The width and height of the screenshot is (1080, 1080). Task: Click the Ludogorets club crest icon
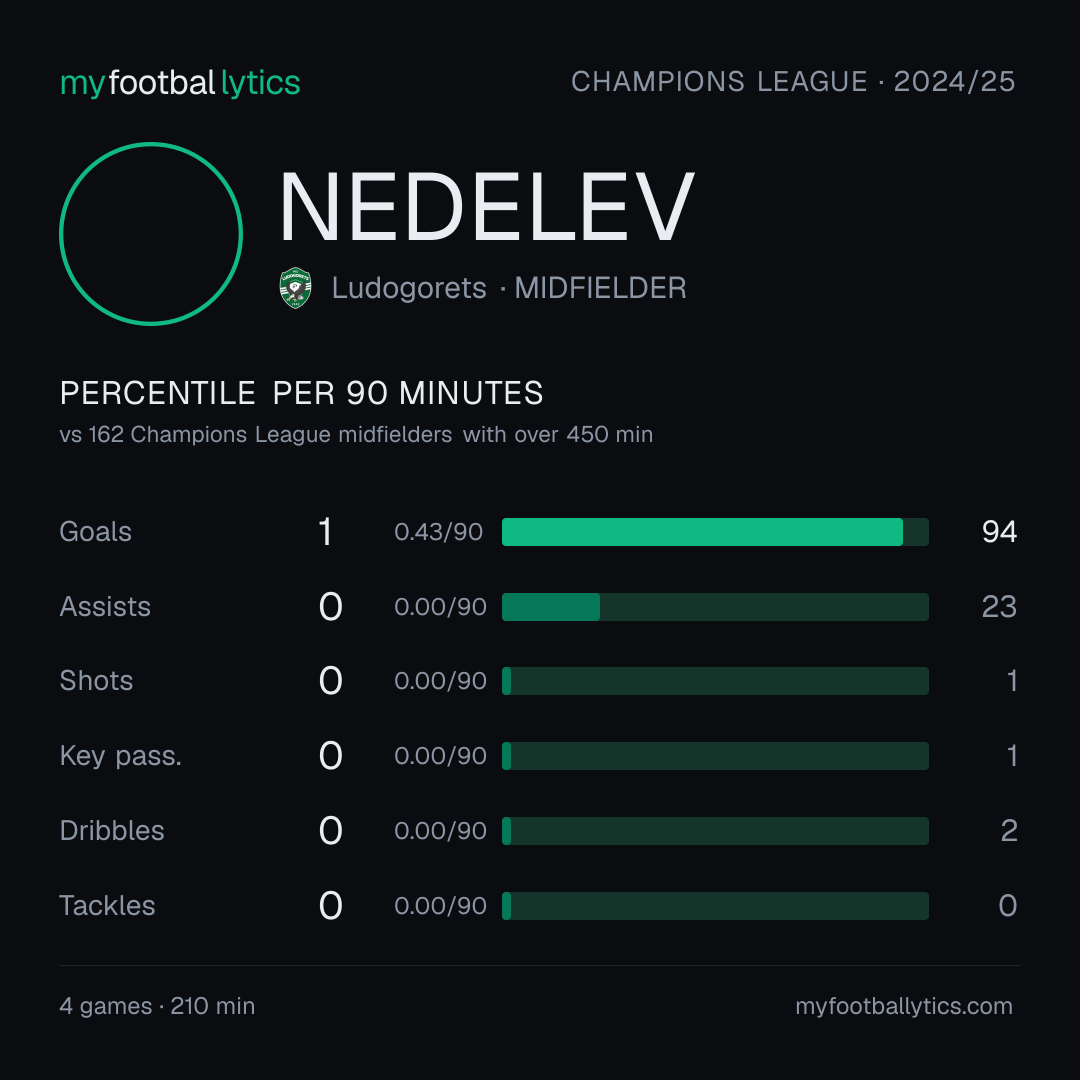(x=295, y=288)
